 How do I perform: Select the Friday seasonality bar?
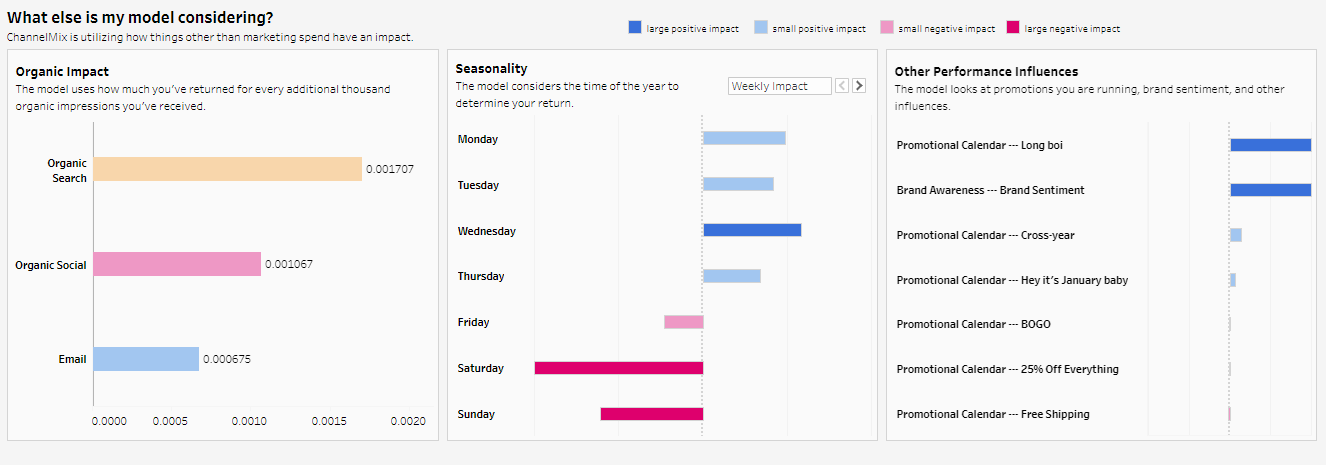pyautogui.click(x=684, y=322)
